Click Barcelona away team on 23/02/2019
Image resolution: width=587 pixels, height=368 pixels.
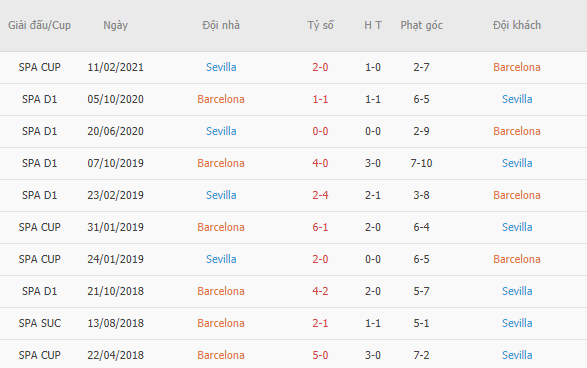pos(517,195)
